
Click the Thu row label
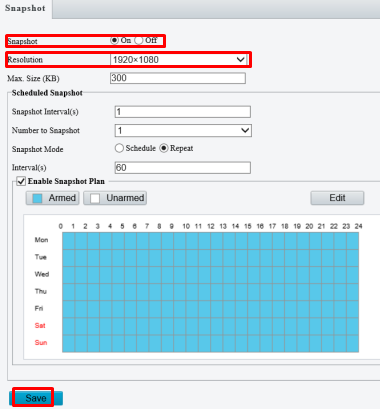[x=41, y=291]
